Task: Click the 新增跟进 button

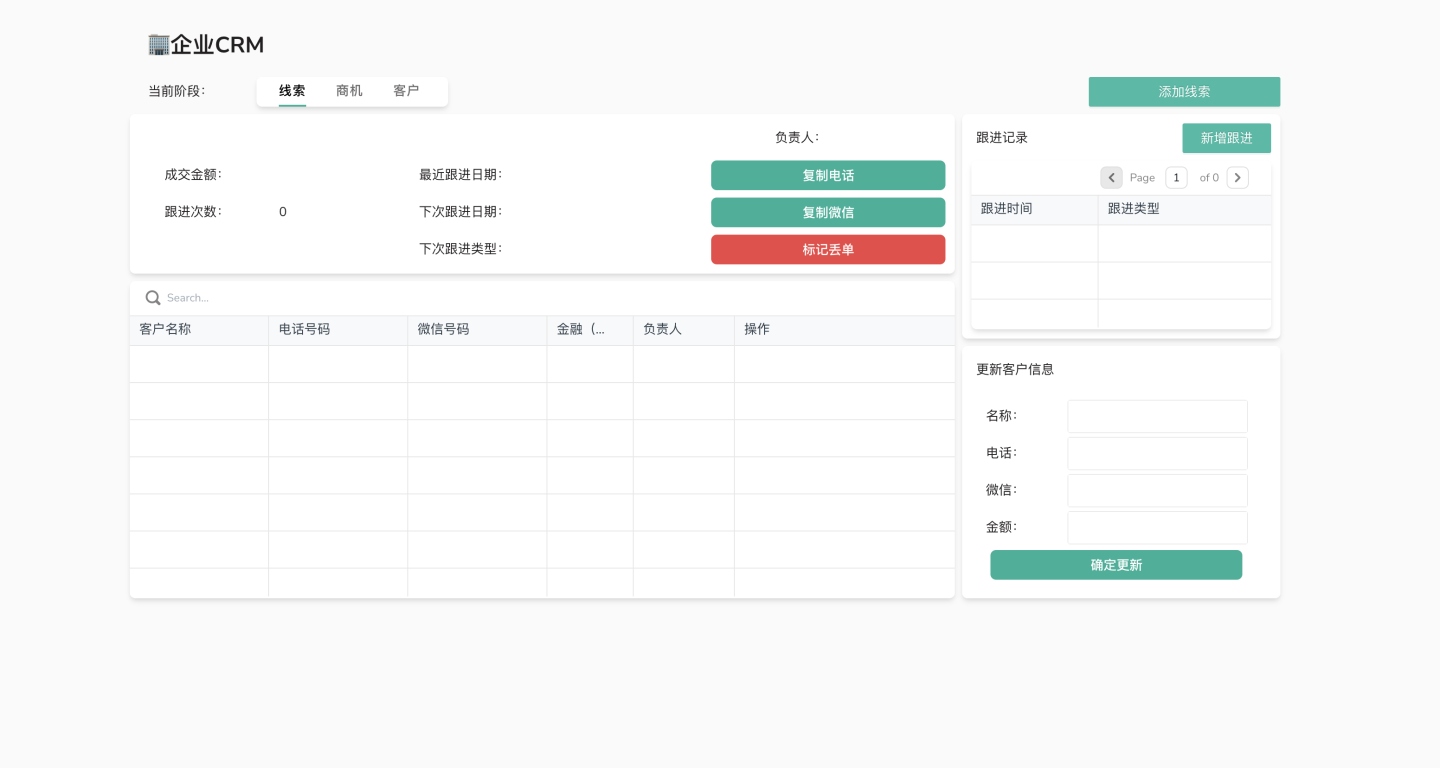Action: point(1226,138)
